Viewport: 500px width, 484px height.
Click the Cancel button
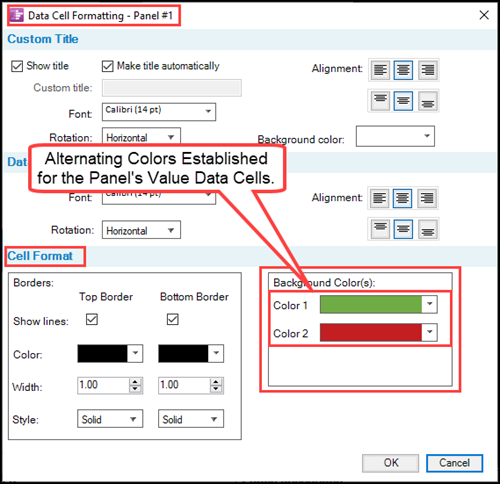[454, 463]
